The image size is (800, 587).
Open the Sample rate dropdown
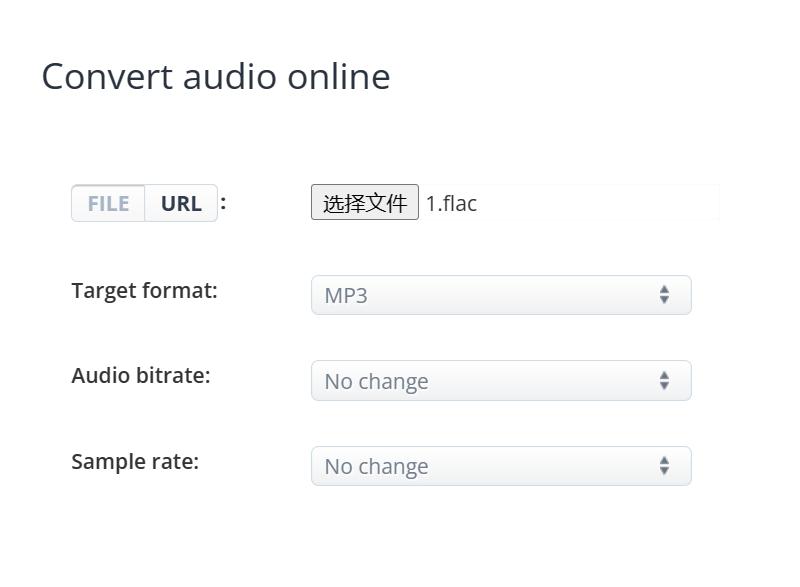(x=500, y=466)
